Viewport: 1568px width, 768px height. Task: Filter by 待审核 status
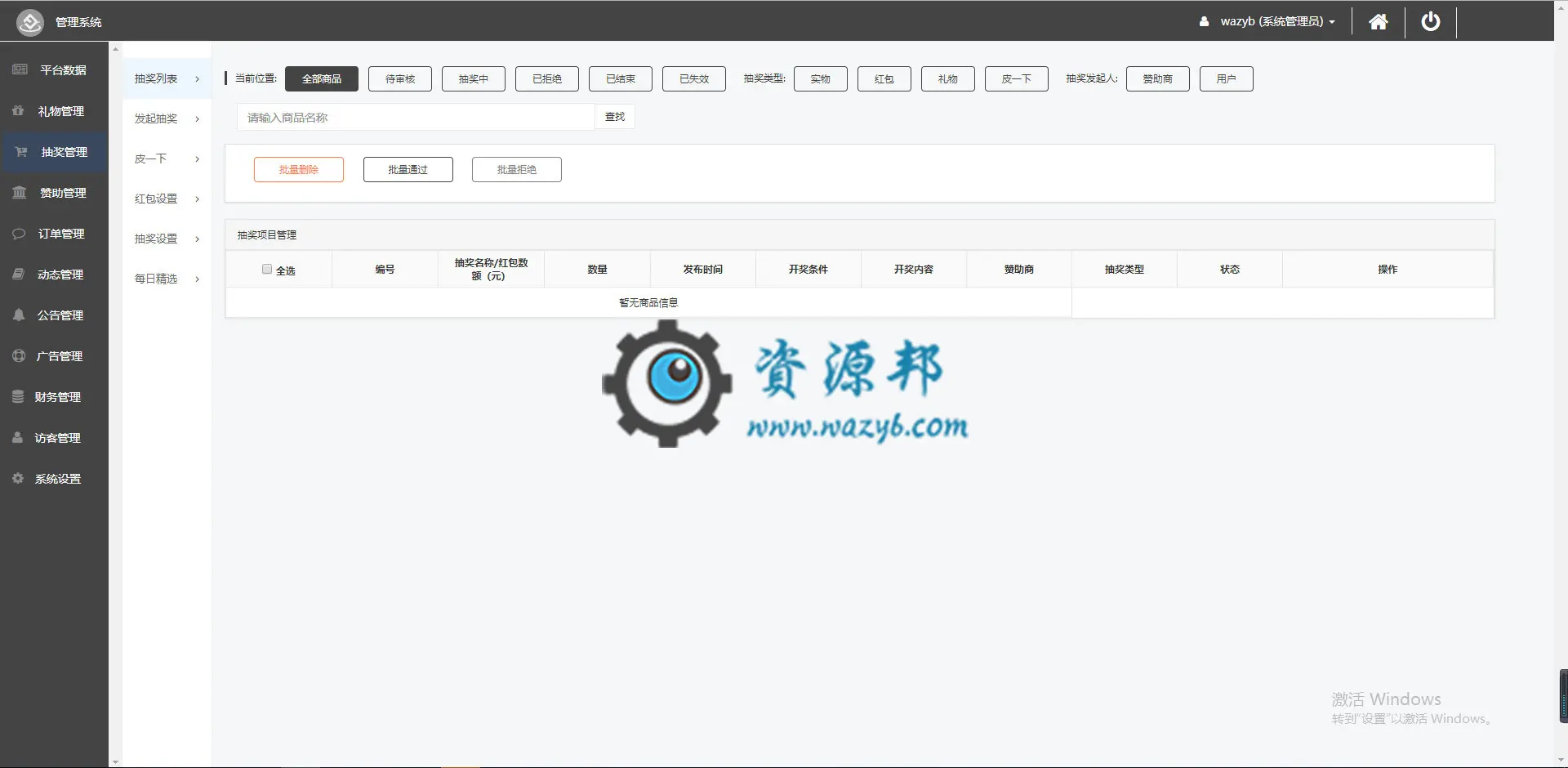click(x=400, y=78)
